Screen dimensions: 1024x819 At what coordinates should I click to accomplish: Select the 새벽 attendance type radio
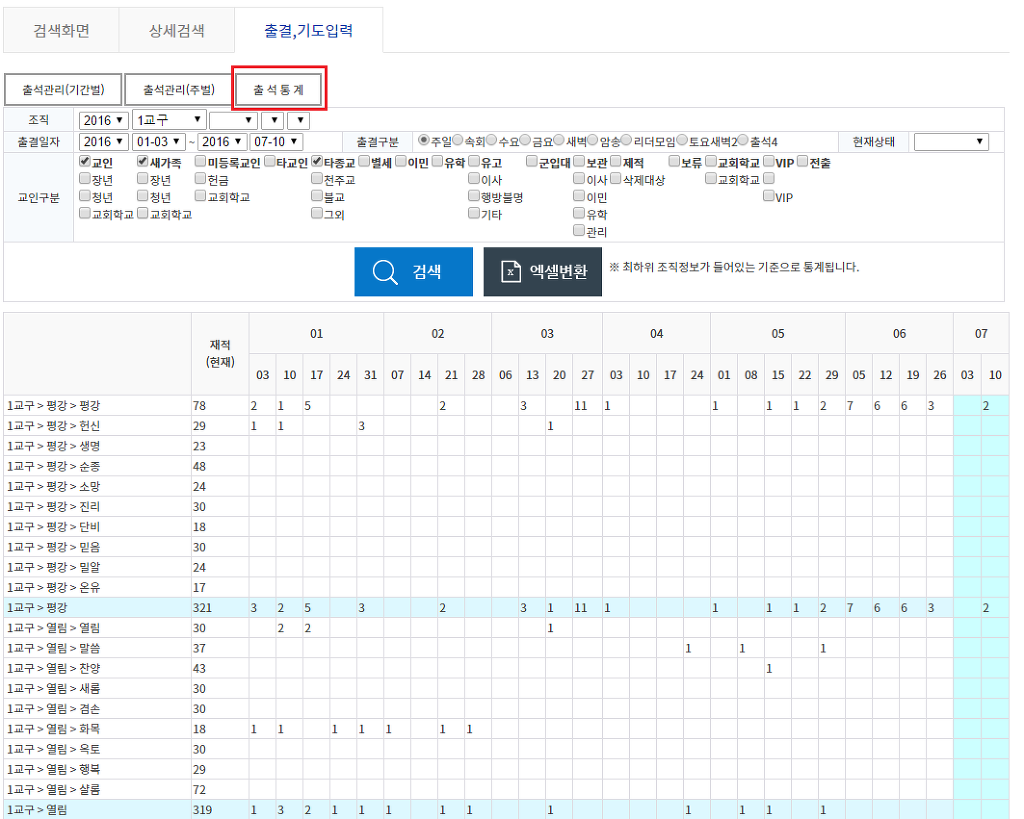point(559,141)
